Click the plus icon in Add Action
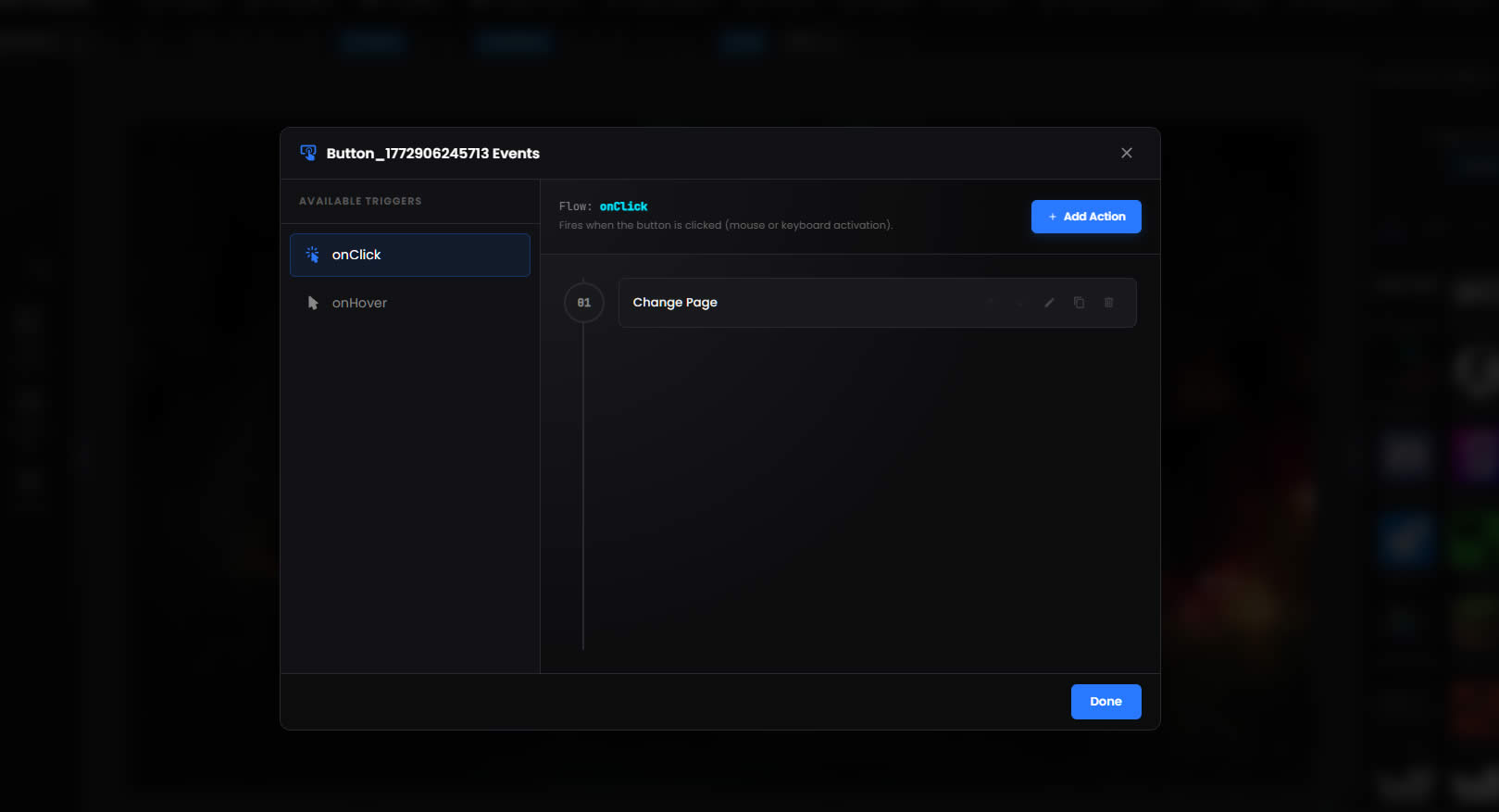 pos(1052,217)
